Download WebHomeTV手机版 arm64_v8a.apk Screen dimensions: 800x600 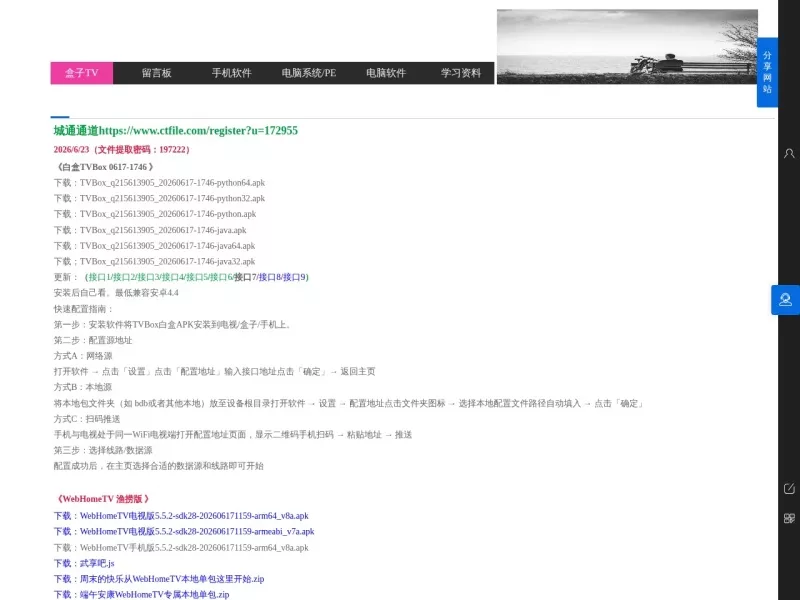pos(194,548)
